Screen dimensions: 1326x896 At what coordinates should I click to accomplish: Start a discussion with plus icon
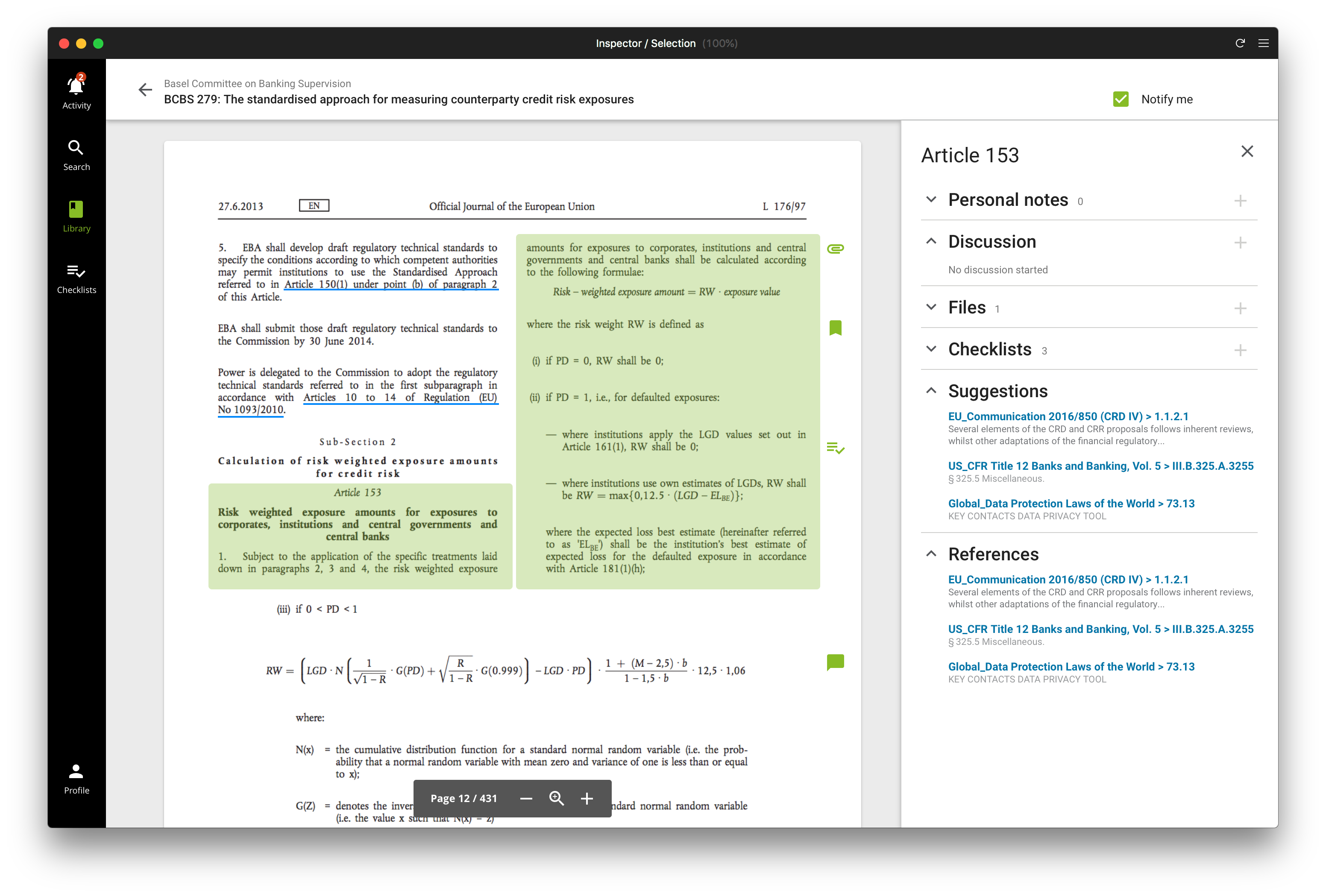coord(1240,243)
